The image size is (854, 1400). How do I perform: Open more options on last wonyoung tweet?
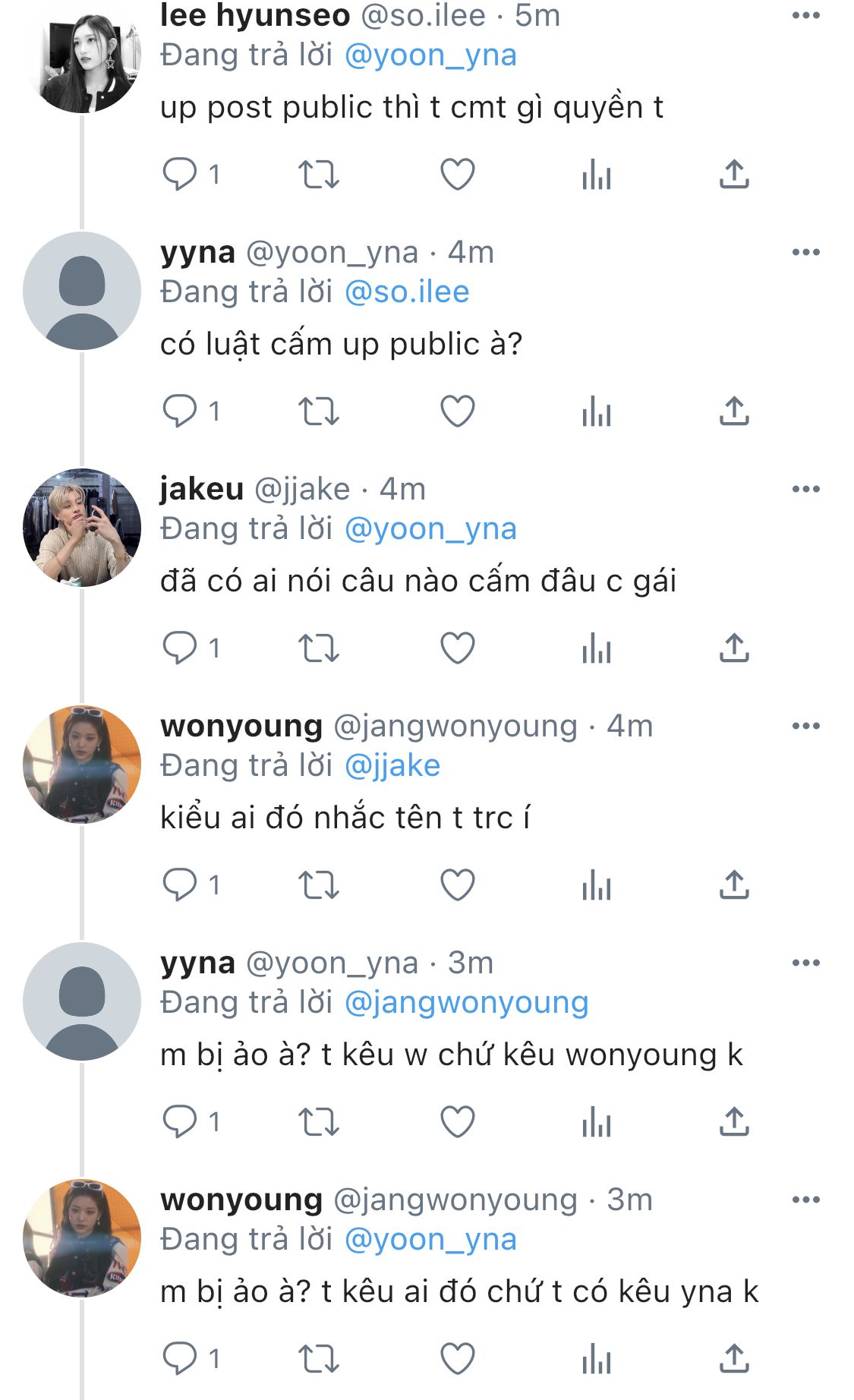click(x=805, y=1200)
